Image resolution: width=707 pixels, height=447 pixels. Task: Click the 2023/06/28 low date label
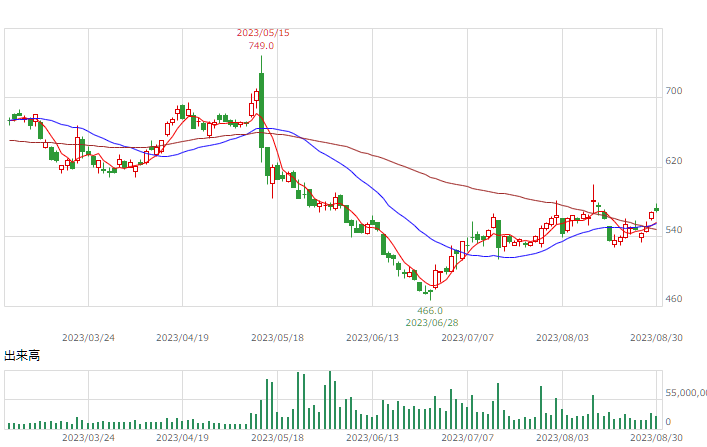[432, 323]
